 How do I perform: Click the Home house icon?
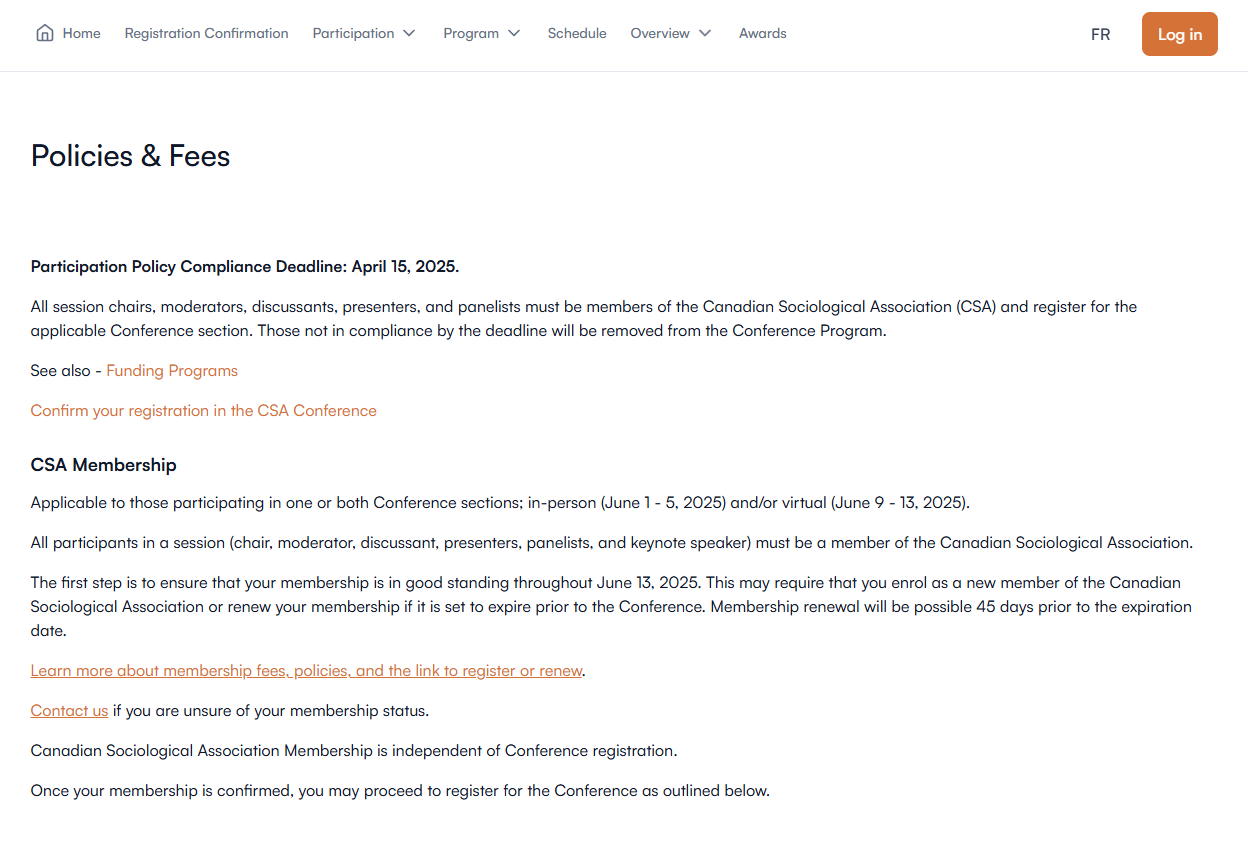pyautogui.click(x=44, y=33)
